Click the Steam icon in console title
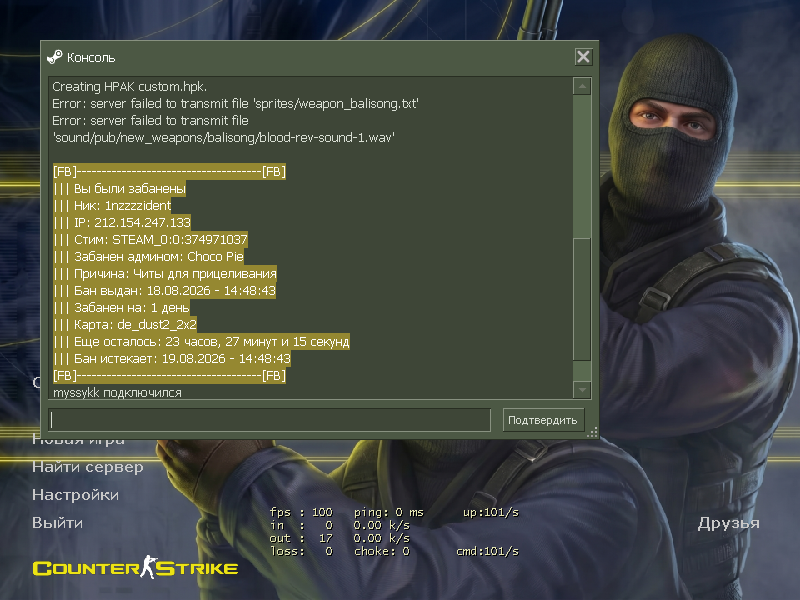Image resolution: width=800 pixels, height=600 pixels. tap(55, 57)
